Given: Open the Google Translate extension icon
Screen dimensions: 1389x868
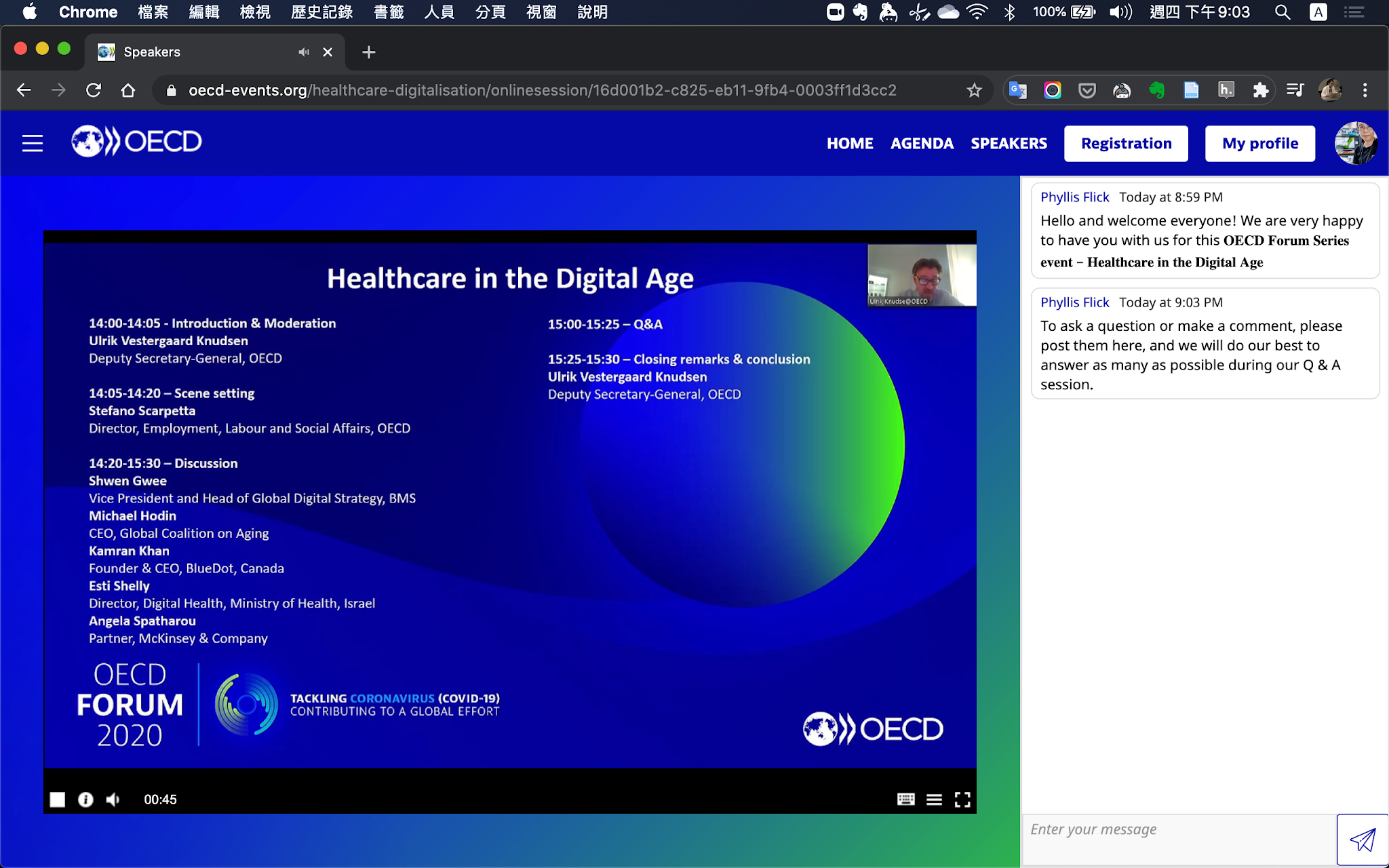Looking at the screenshot, I should (x=1017, y=90).
